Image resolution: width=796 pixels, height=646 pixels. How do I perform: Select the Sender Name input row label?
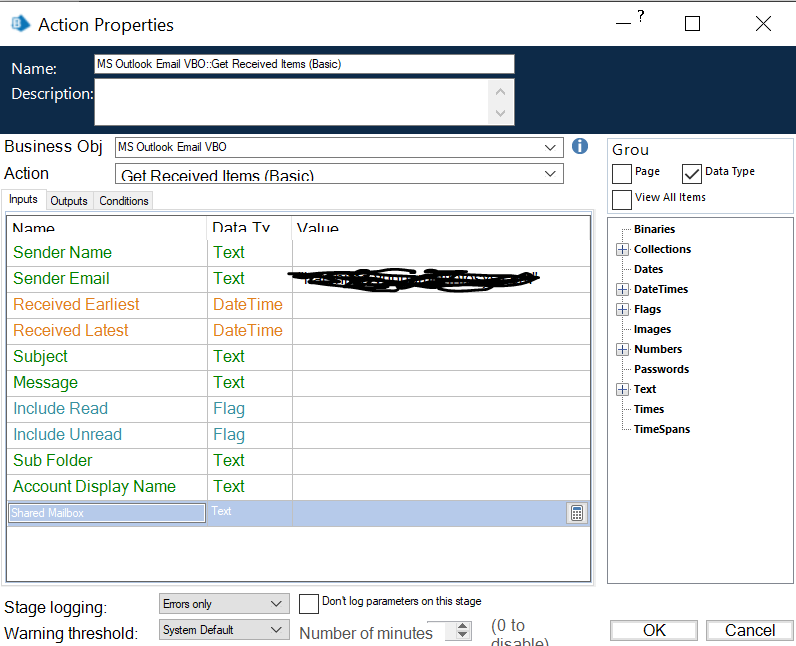click(62, 253)
